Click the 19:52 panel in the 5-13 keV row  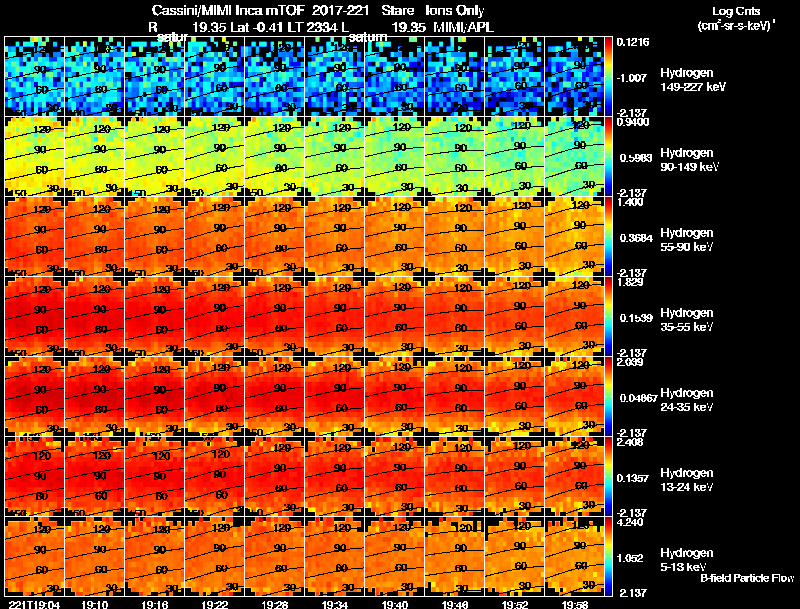pyautogui.click(x=515, y=556)
